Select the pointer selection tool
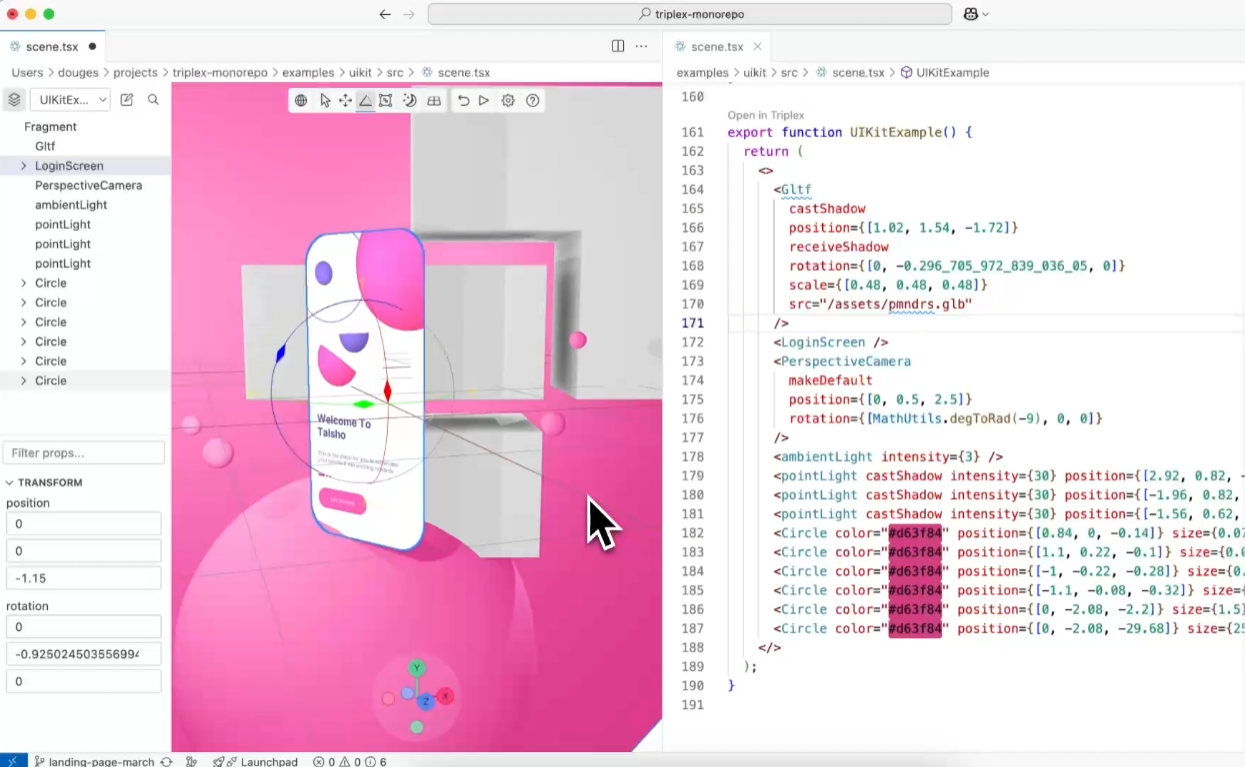This screenshot has width=1245, height=767. pos(325,100)
